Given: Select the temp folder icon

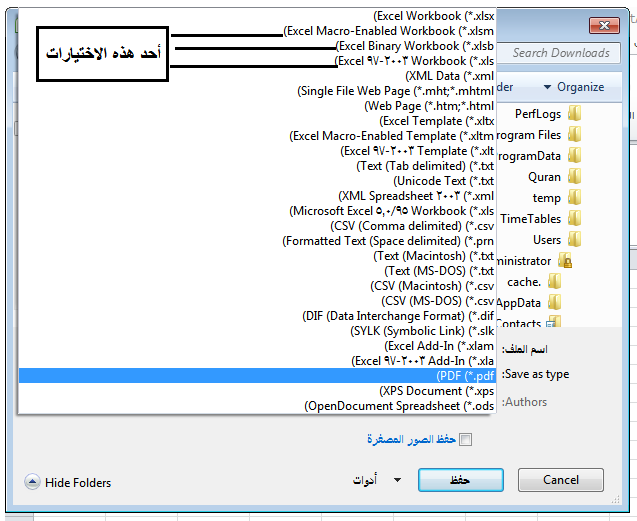Looking at the screenshot, I should (574, 198).
